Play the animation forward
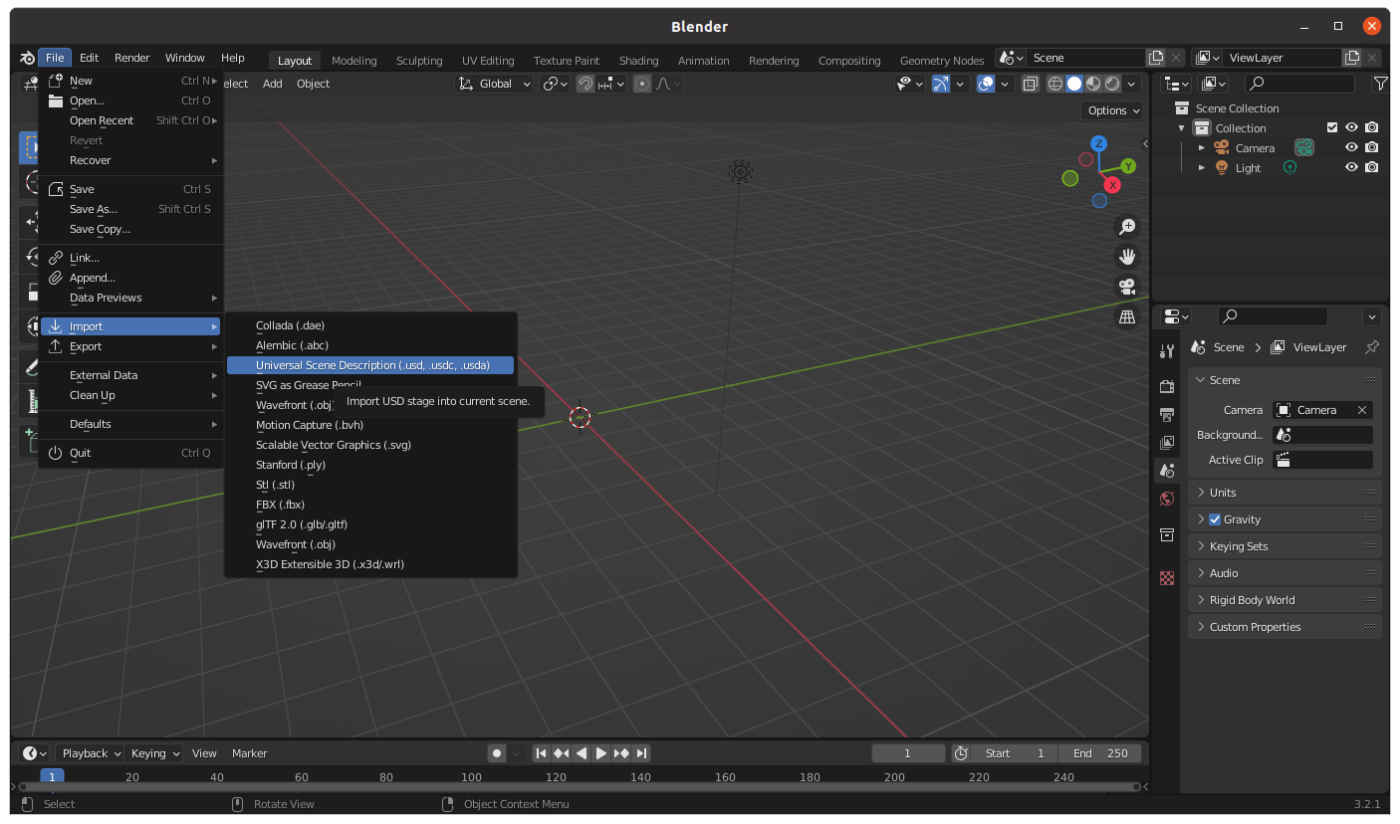The height and width of the screenshot is (824, 1400). tap(601, 753)
